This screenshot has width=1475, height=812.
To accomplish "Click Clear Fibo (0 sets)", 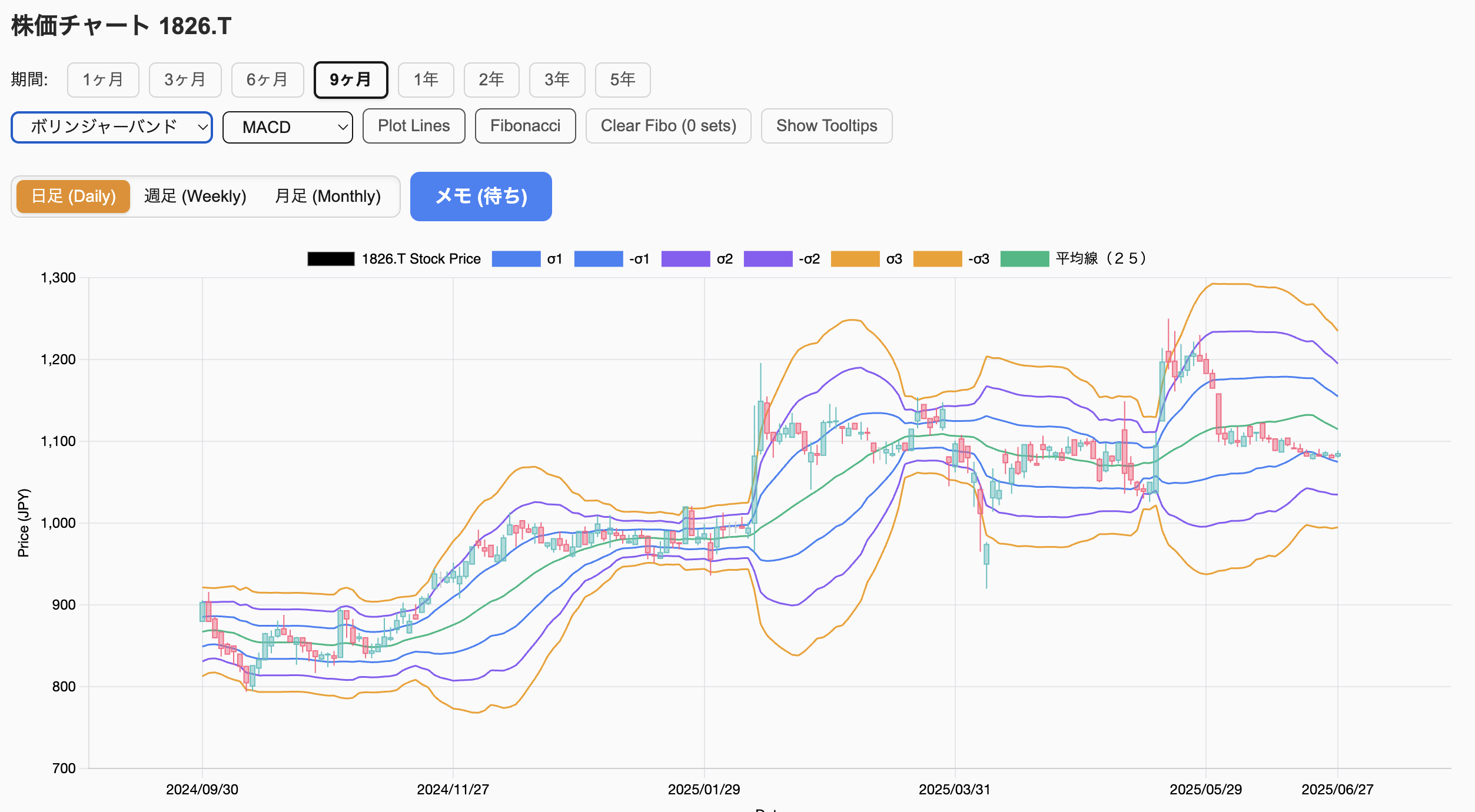I will coord(669,126).
